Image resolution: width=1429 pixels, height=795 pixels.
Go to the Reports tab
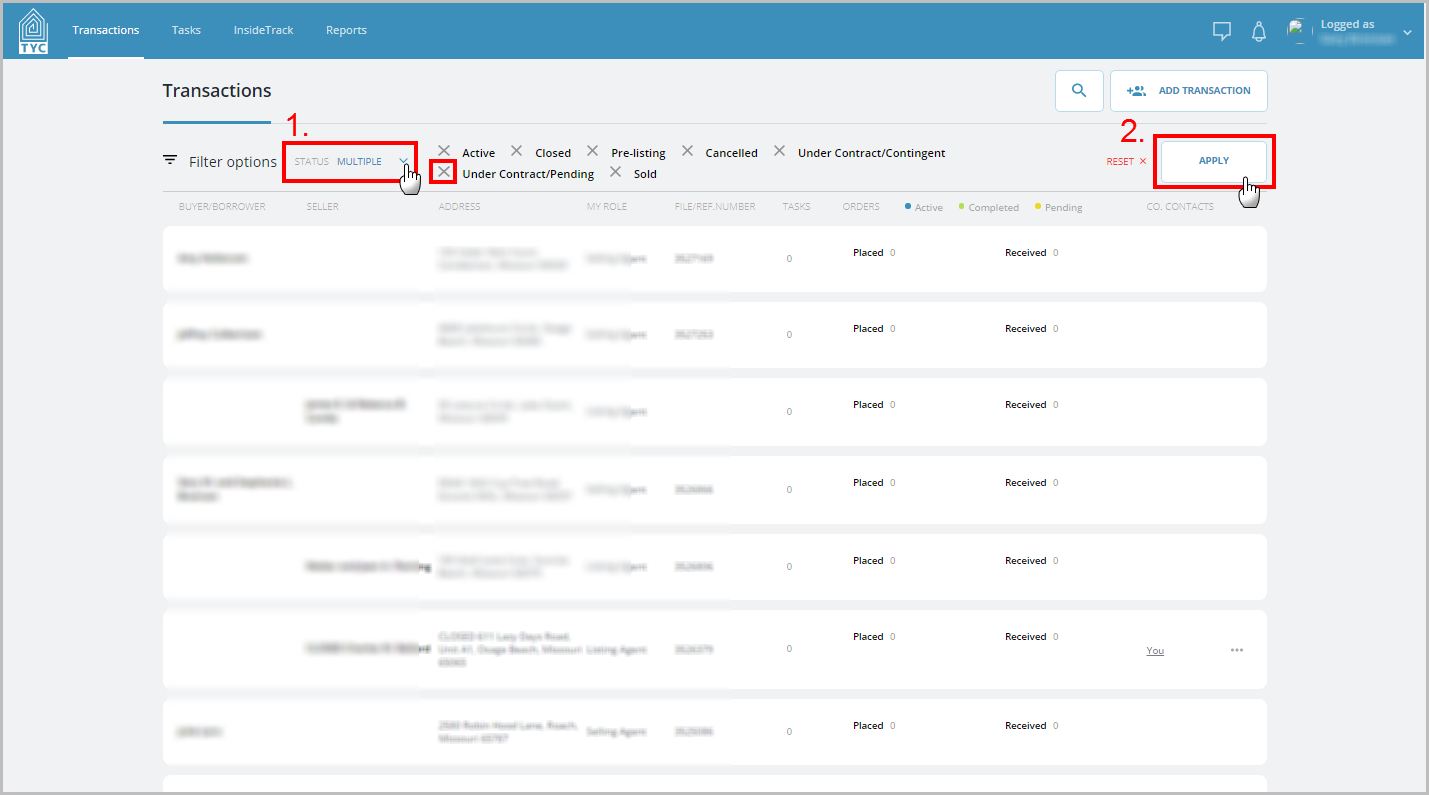pos(346,30)
